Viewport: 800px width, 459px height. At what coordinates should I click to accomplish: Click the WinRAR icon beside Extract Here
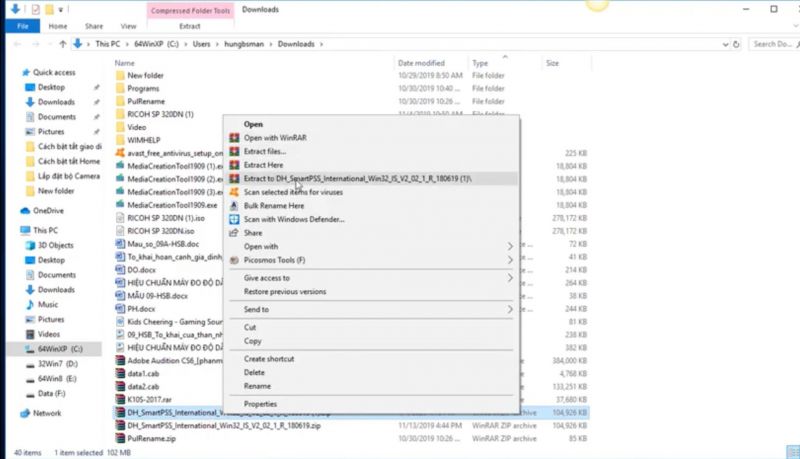(234, 165)
